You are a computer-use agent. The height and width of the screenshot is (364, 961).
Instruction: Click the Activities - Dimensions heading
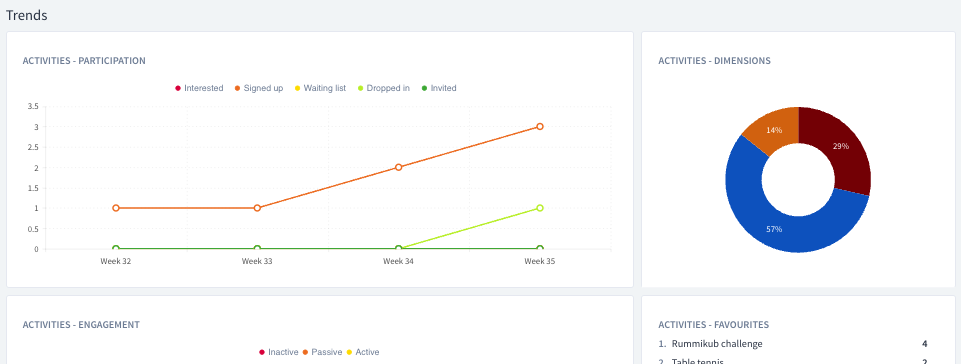(x=715, y=61)
